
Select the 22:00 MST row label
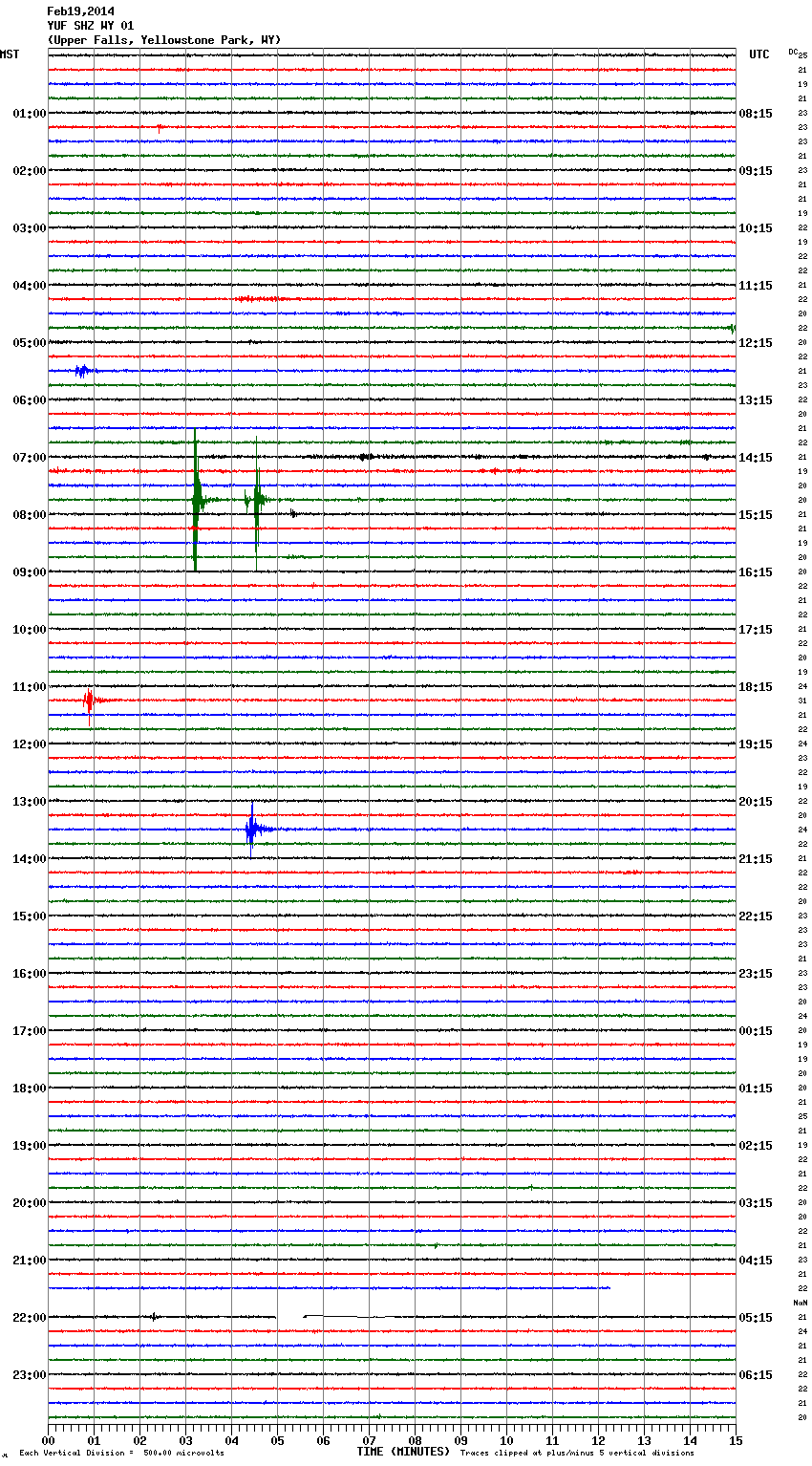pyautogui.click(x=29, y=1318)
